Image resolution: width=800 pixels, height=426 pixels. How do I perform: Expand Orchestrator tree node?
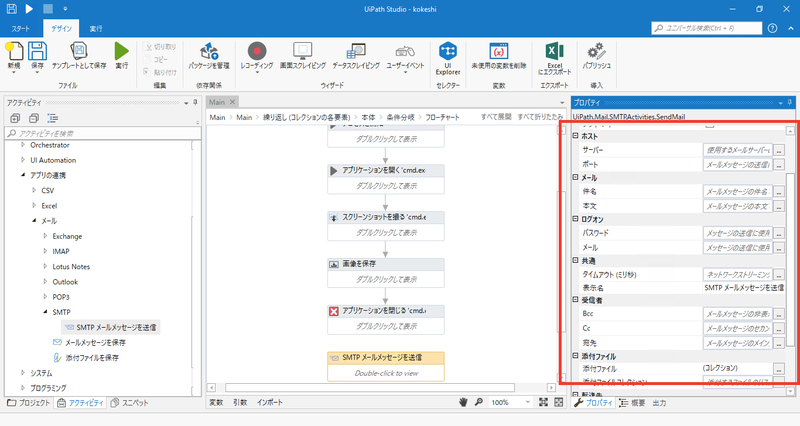22,145
